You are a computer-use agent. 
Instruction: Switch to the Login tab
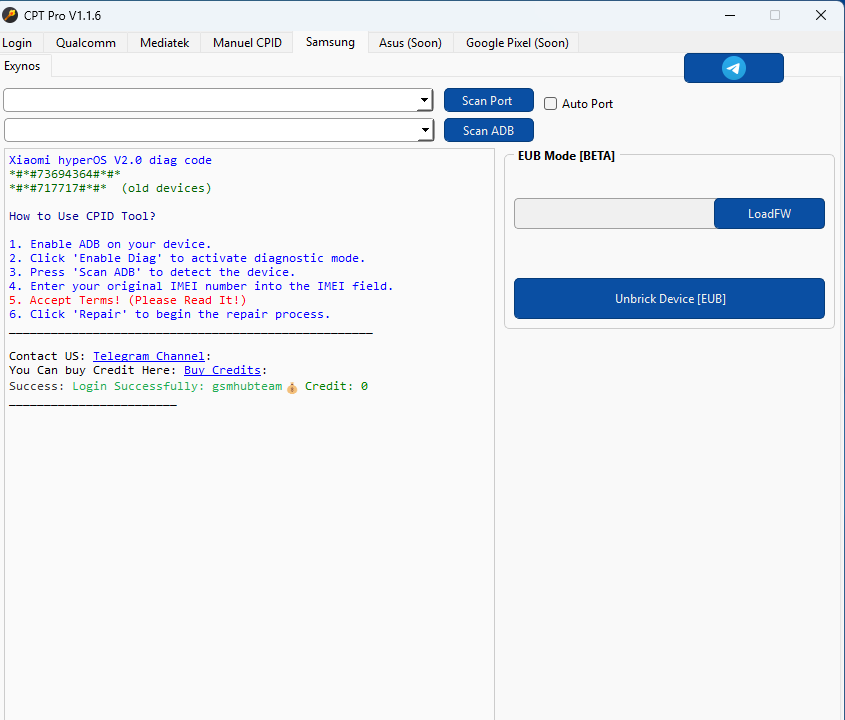coord(17,43)
